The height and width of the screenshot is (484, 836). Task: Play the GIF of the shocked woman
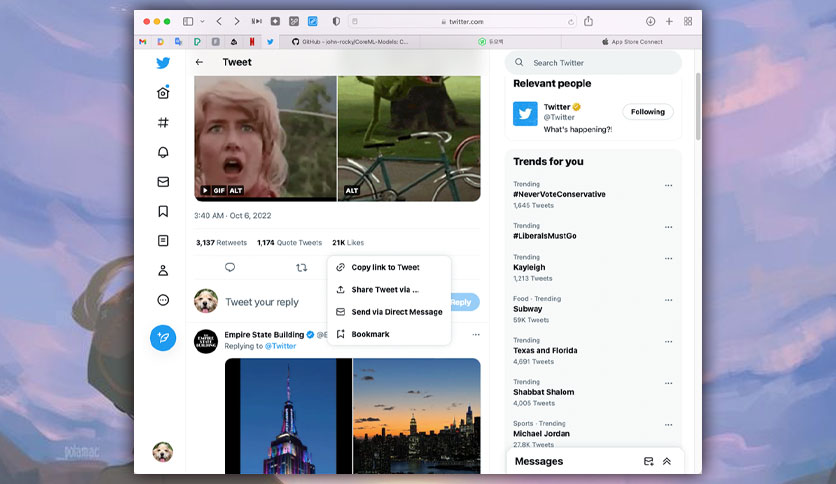click(205, 190)
